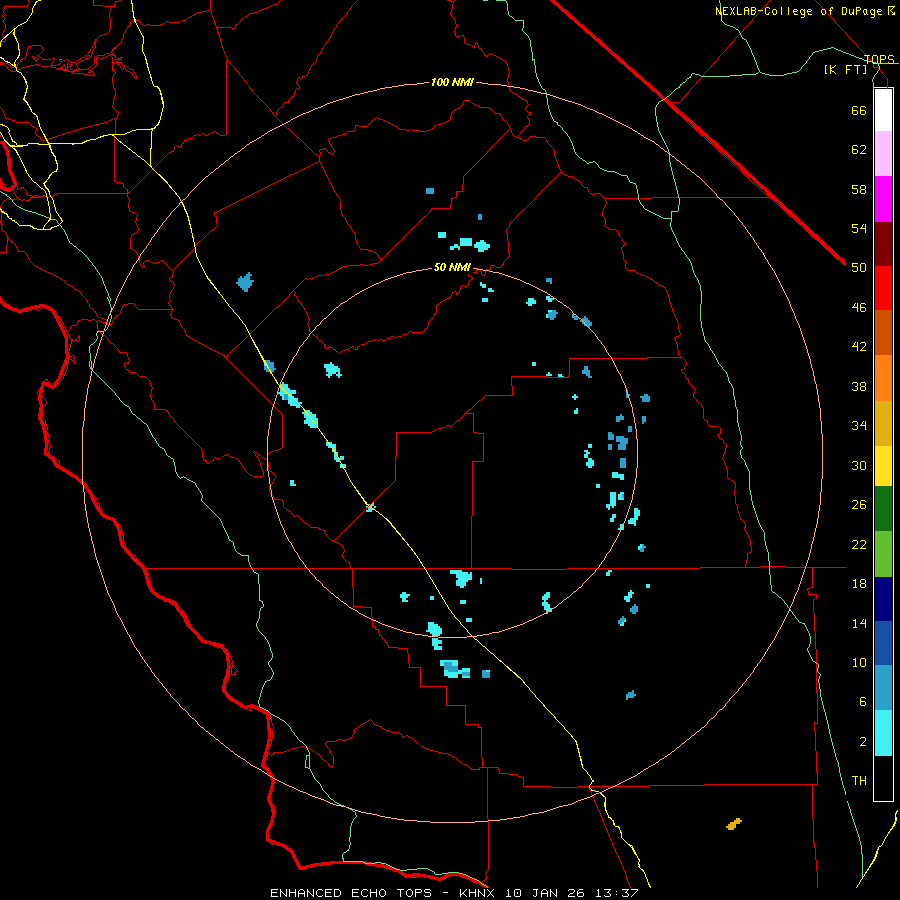Click the 50 NMI range ring label
The image size is (900, 900).
pos(452,267)
